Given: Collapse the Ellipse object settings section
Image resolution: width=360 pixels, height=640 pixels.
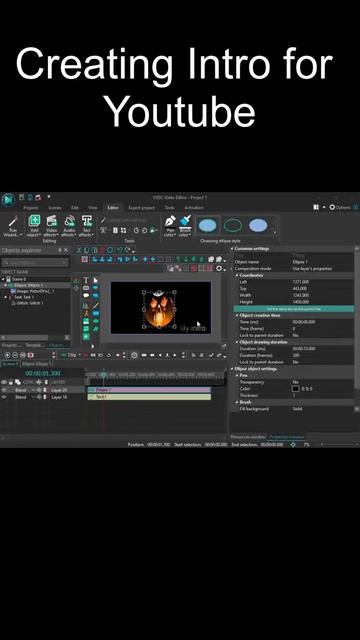Looking at the screenshot, I should click(x=232, y=369).
